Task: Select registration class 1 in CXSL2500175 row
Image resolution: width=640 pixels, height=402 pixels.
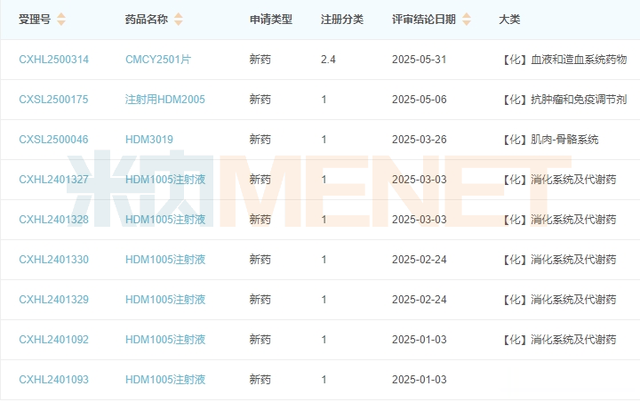Action: click(324, 100)
